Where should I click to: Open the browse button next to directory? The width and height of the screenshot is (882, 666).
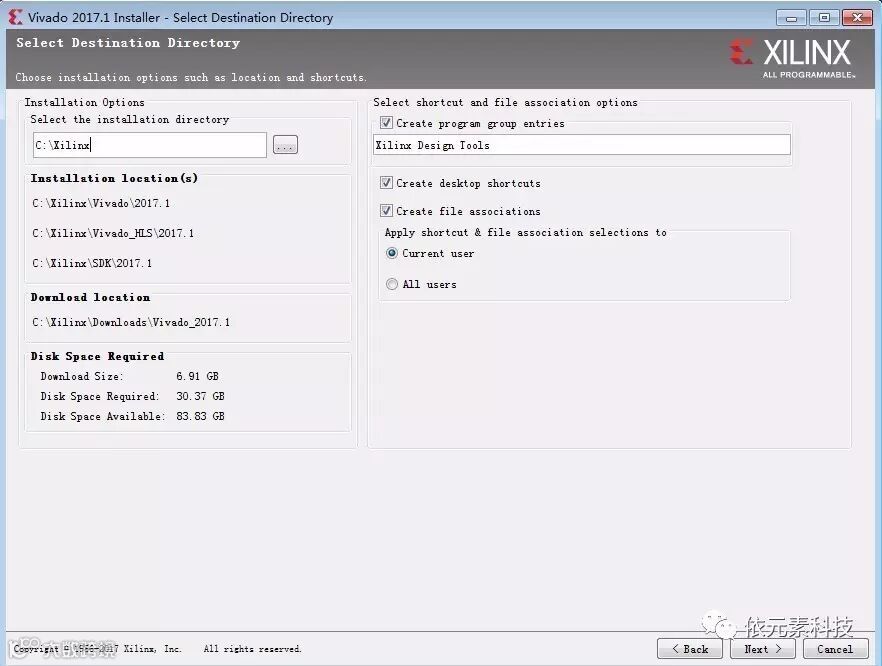[285, 145]
